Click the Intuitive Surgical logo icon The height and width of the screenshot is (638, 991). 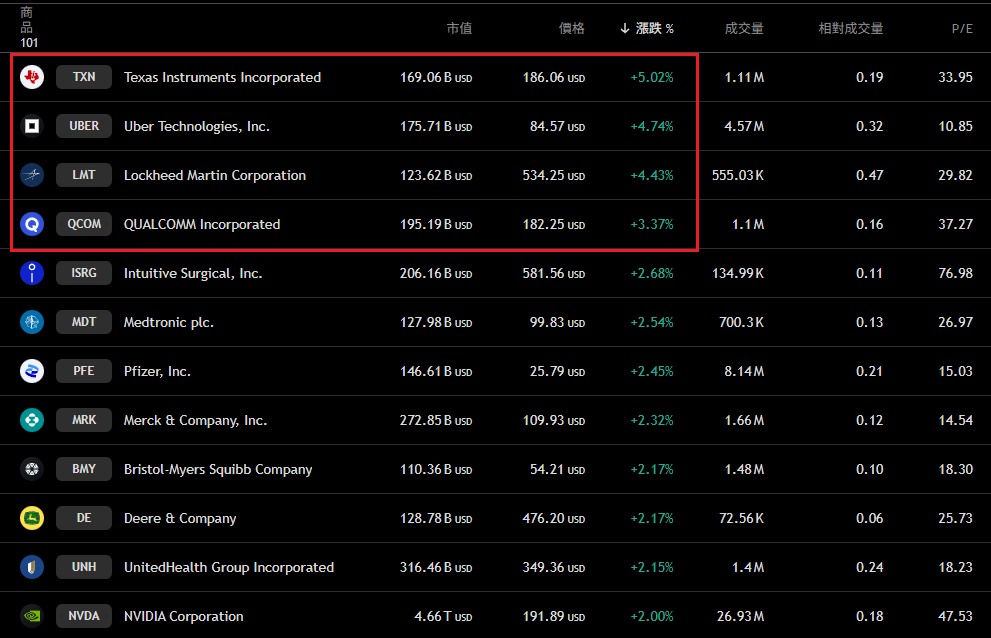tap(32, 273)
